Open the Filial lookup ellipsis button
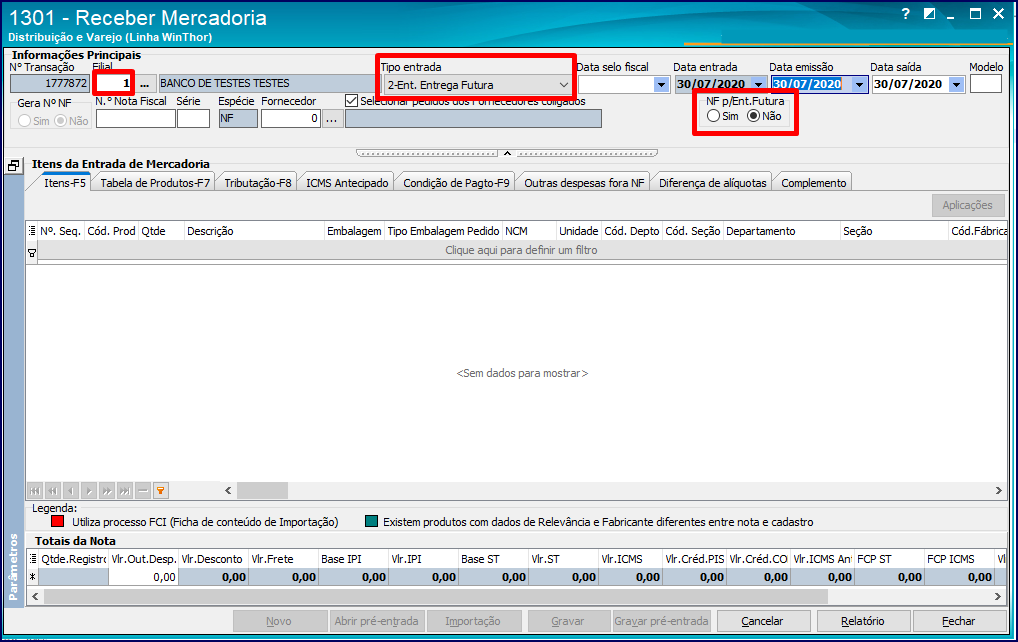The width and height of the screenshot is (1018, 642). [x=145, y=84]
